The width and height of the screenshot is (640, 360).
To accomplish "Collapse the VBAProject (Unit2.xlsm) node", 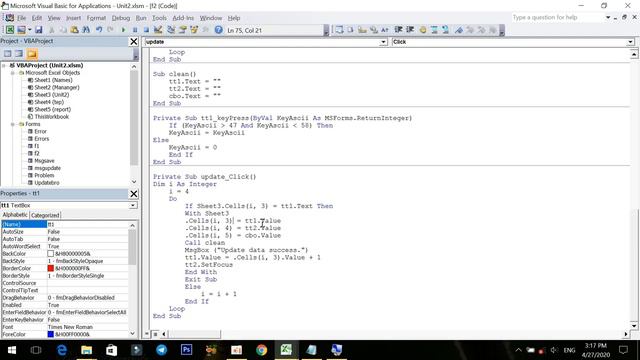I will click(4, 65).
